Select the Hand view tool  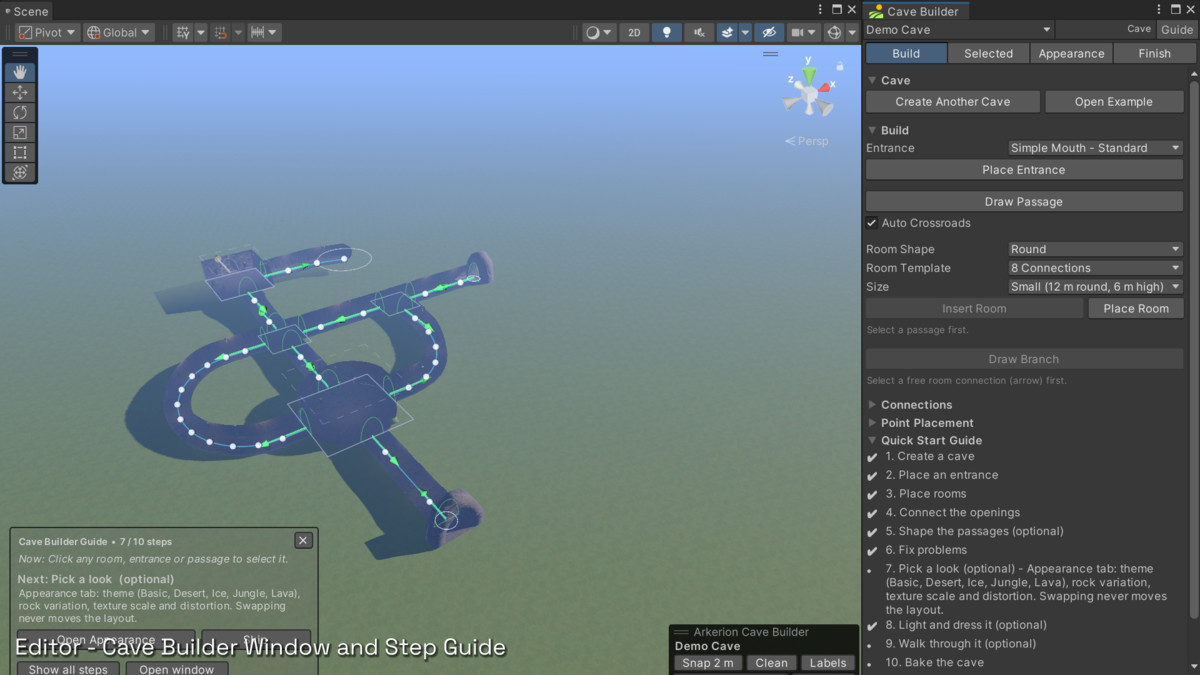(20, 72)
